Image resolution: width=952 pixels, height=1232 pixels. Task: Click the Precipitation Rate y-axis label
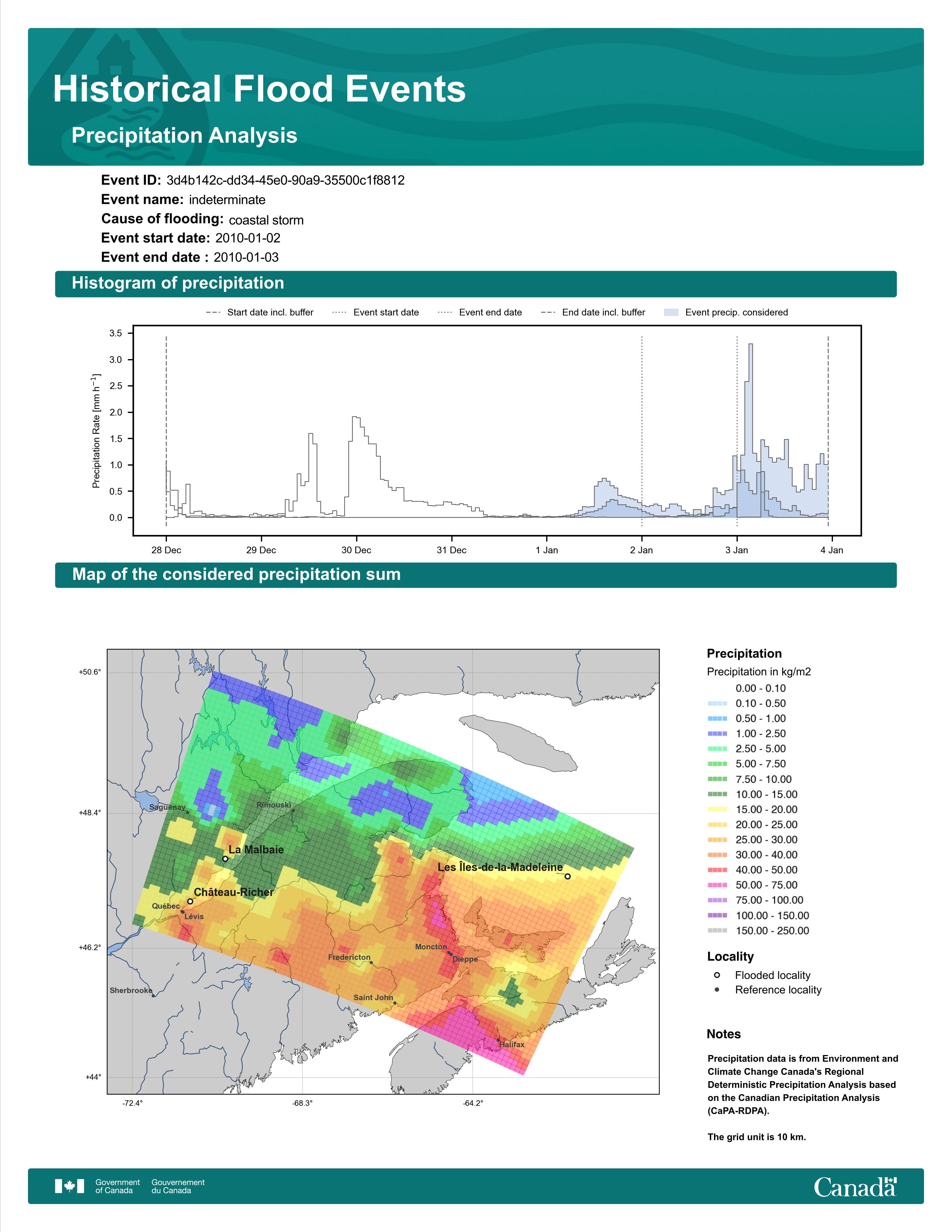click(x=96, y=430)
